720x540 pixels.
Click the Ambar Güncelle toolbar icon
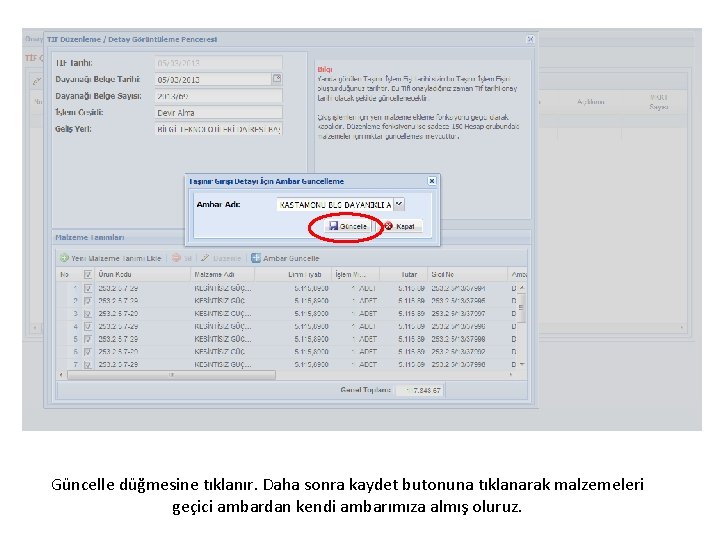click(x=256, y=258)
